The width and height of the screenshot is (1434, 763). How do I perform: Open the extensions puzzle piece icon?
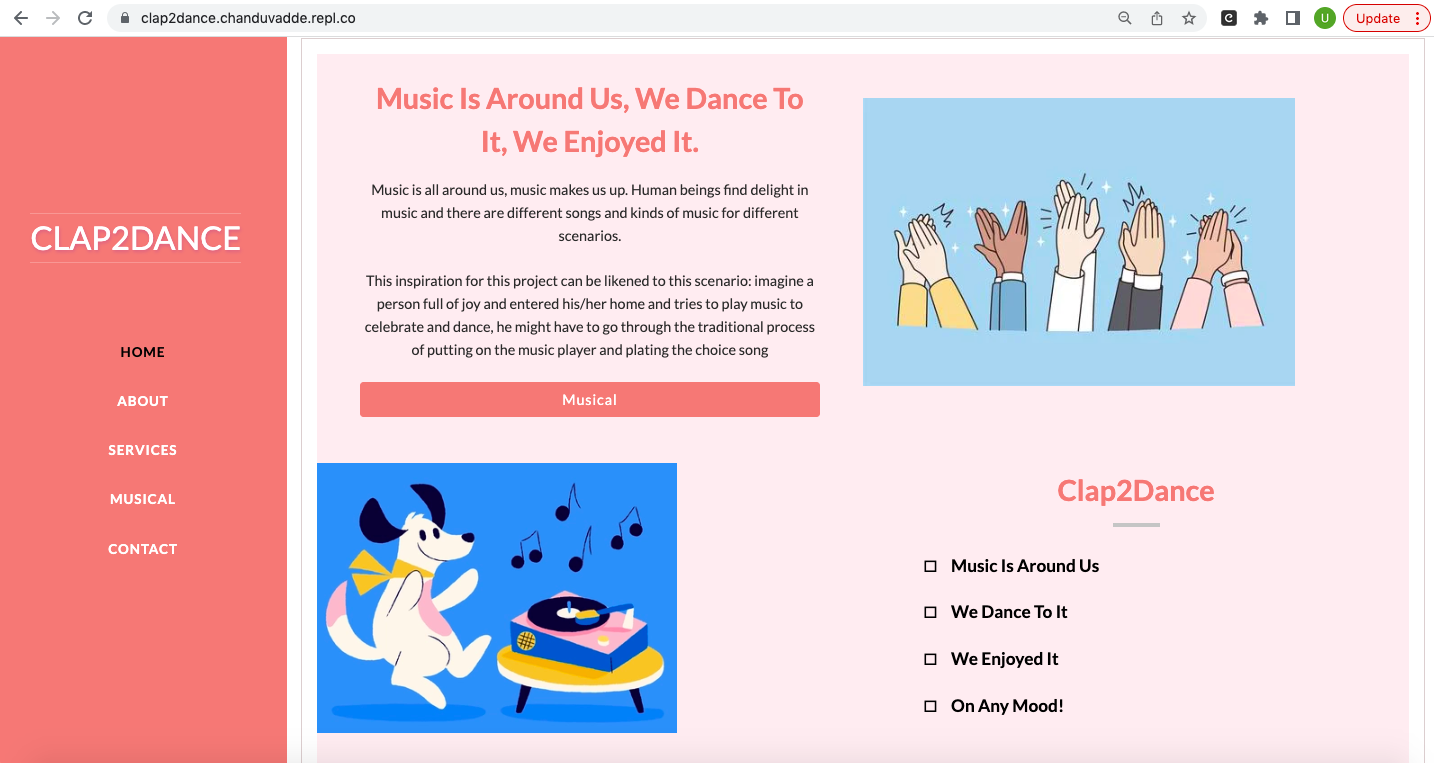pyautogui.click(x=1261, y=18)
